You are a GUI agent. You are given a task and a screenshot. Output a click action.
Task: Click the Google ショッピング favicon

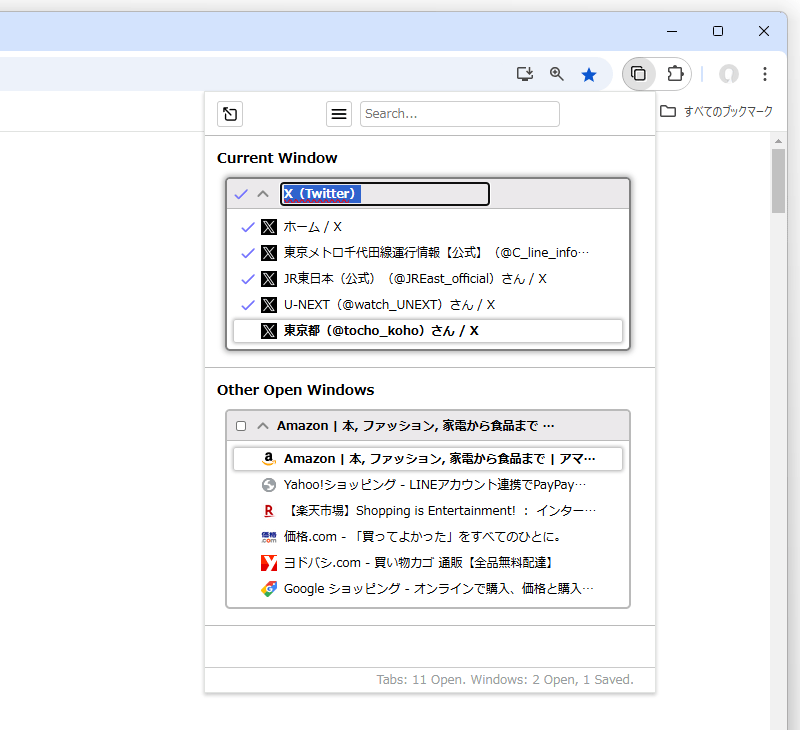(x=269, y=589)
